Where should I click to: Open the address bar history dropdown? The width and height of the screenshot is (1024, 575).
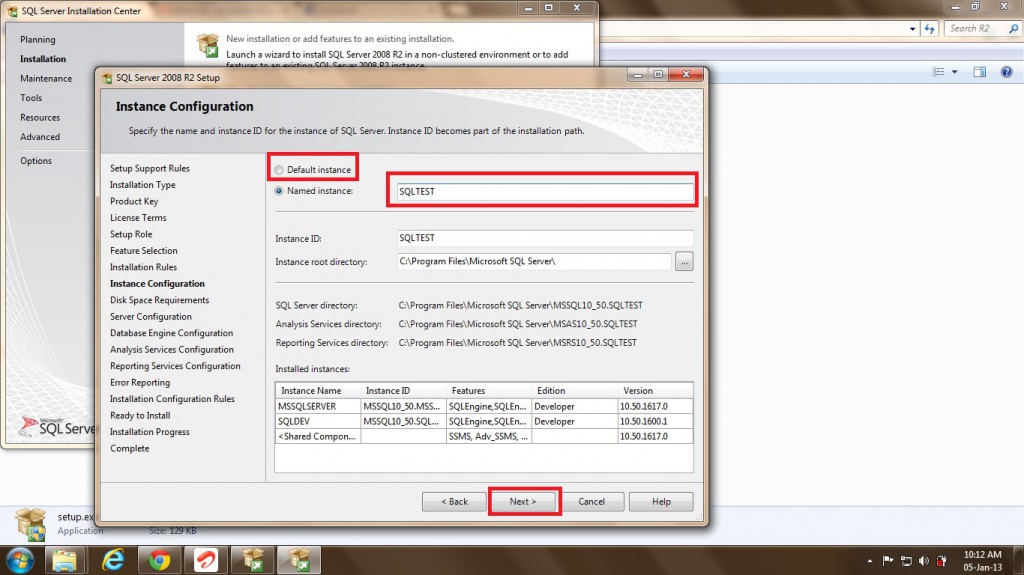(914, 29)
